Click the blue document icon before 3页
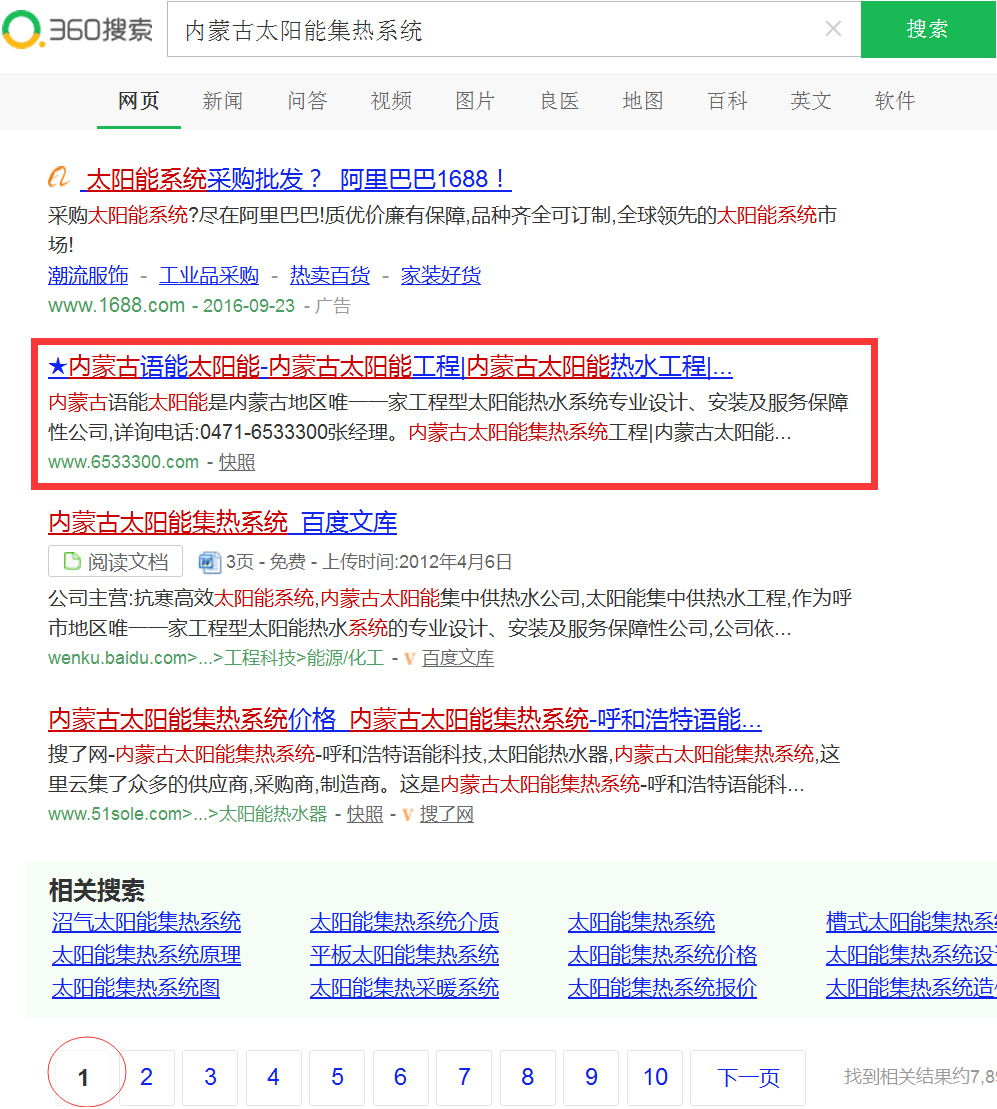 [x=209, y=561]
